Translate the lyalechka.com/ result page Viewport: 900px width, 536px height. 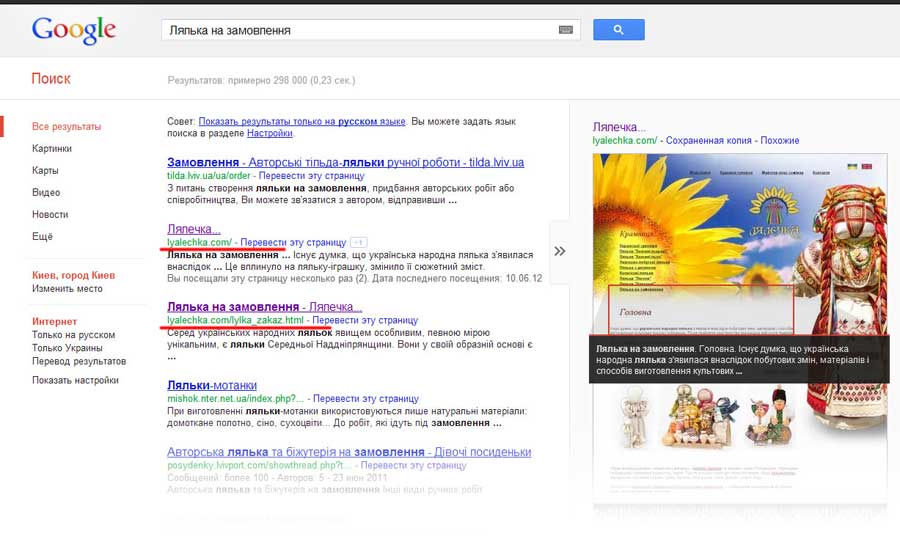point(293,242)
